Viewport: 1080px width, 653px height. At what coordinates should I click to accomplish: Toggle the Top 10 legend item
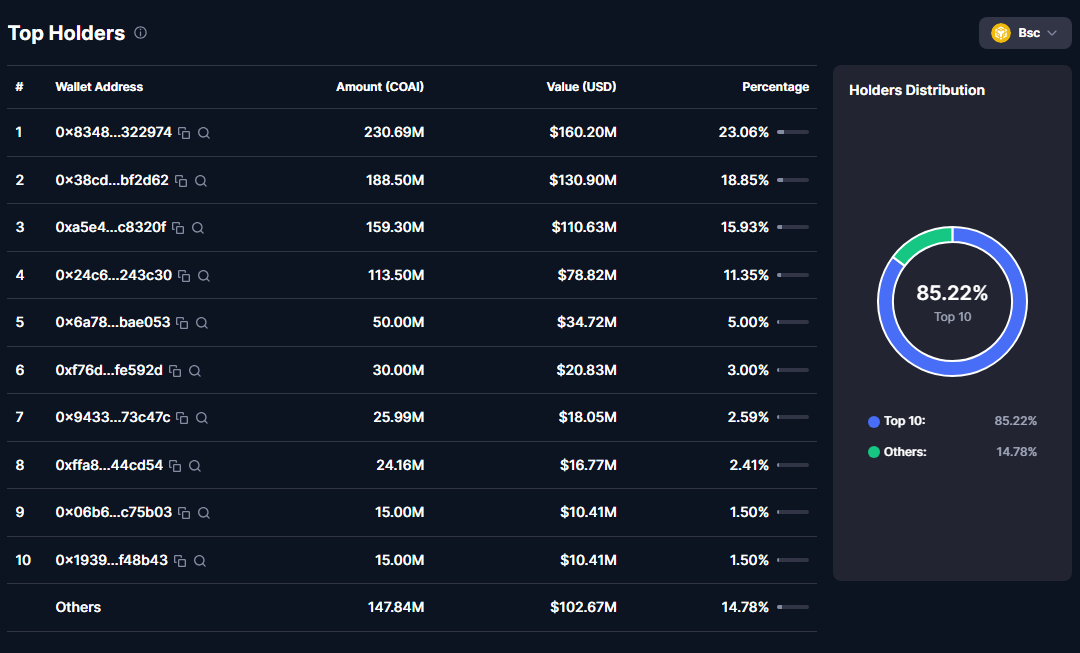click(x=904, y=421)
